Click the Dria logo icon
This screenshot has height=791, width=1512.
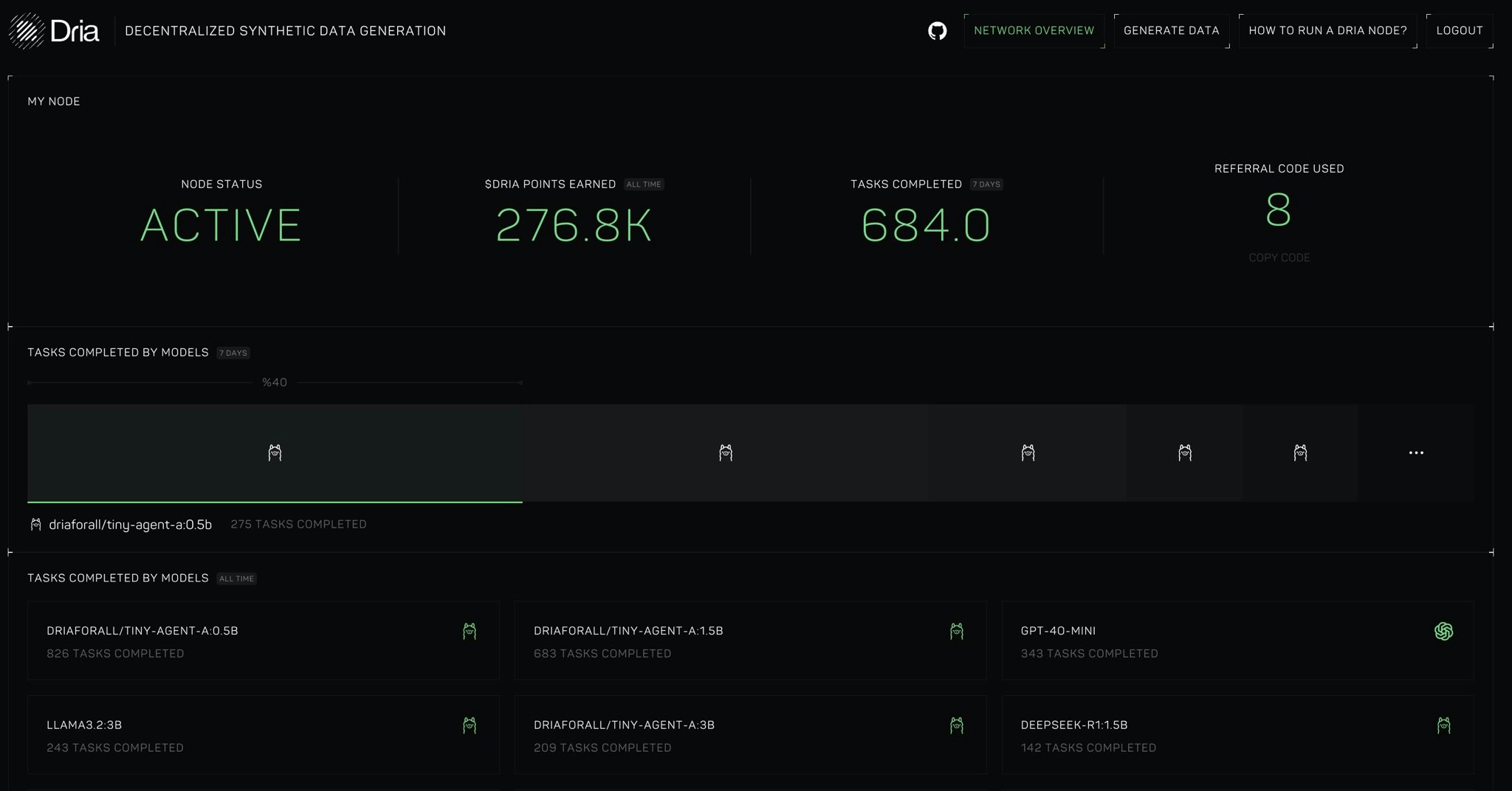(27, 30)
